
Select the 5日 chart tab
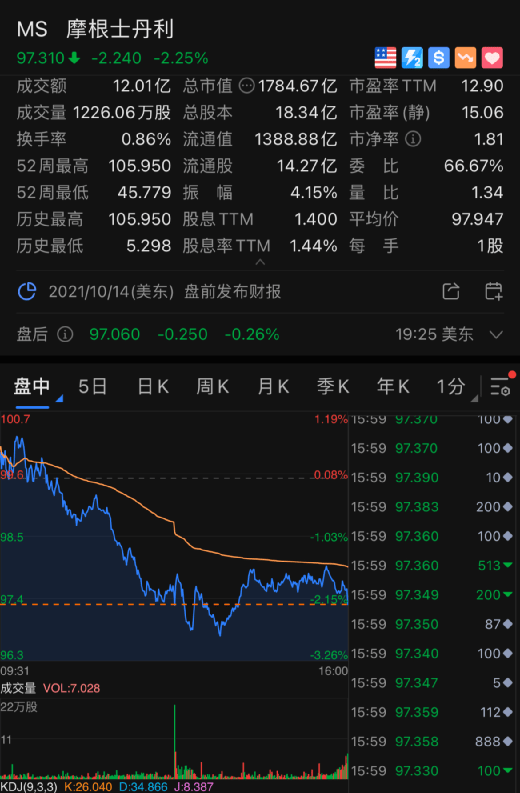click(x=93, y=387)
